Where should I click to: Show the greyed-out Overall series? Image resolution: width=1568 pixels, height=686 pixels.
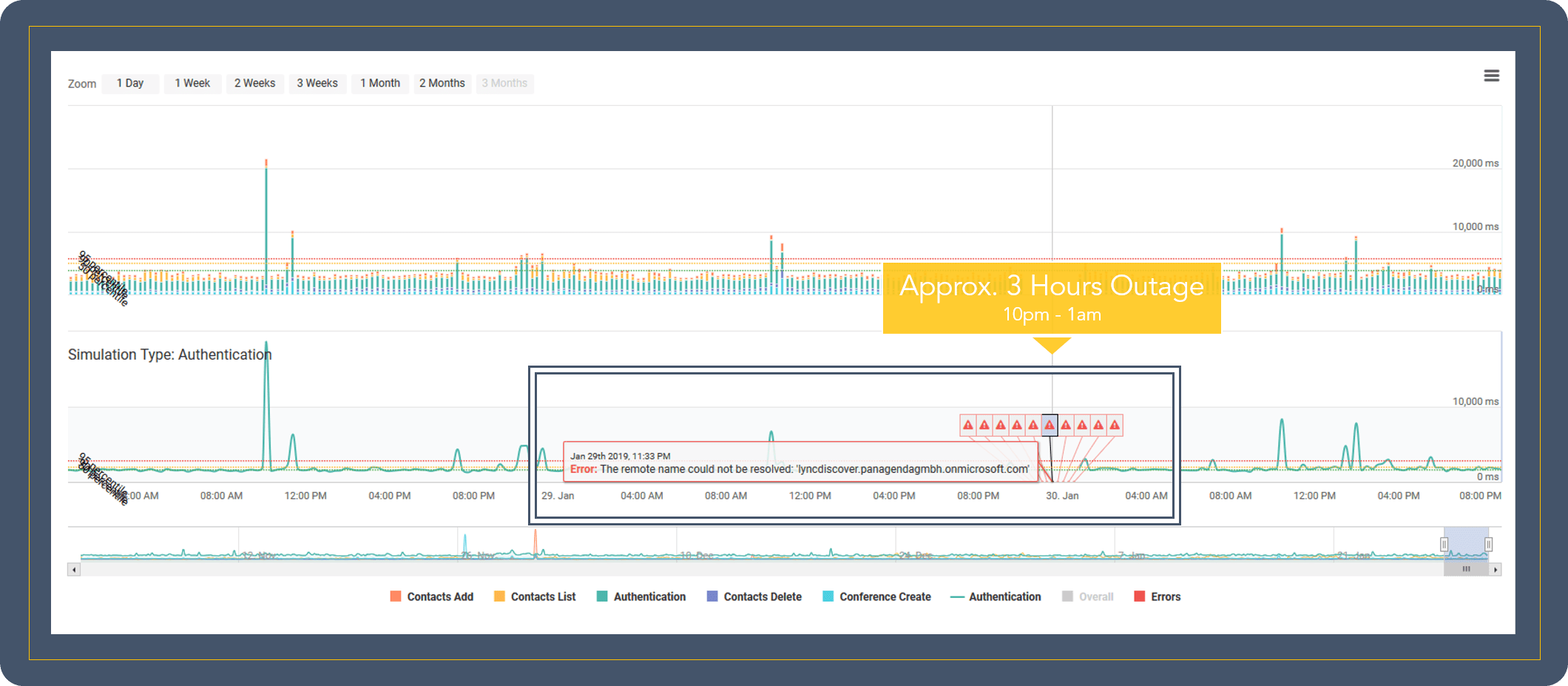1088,596
